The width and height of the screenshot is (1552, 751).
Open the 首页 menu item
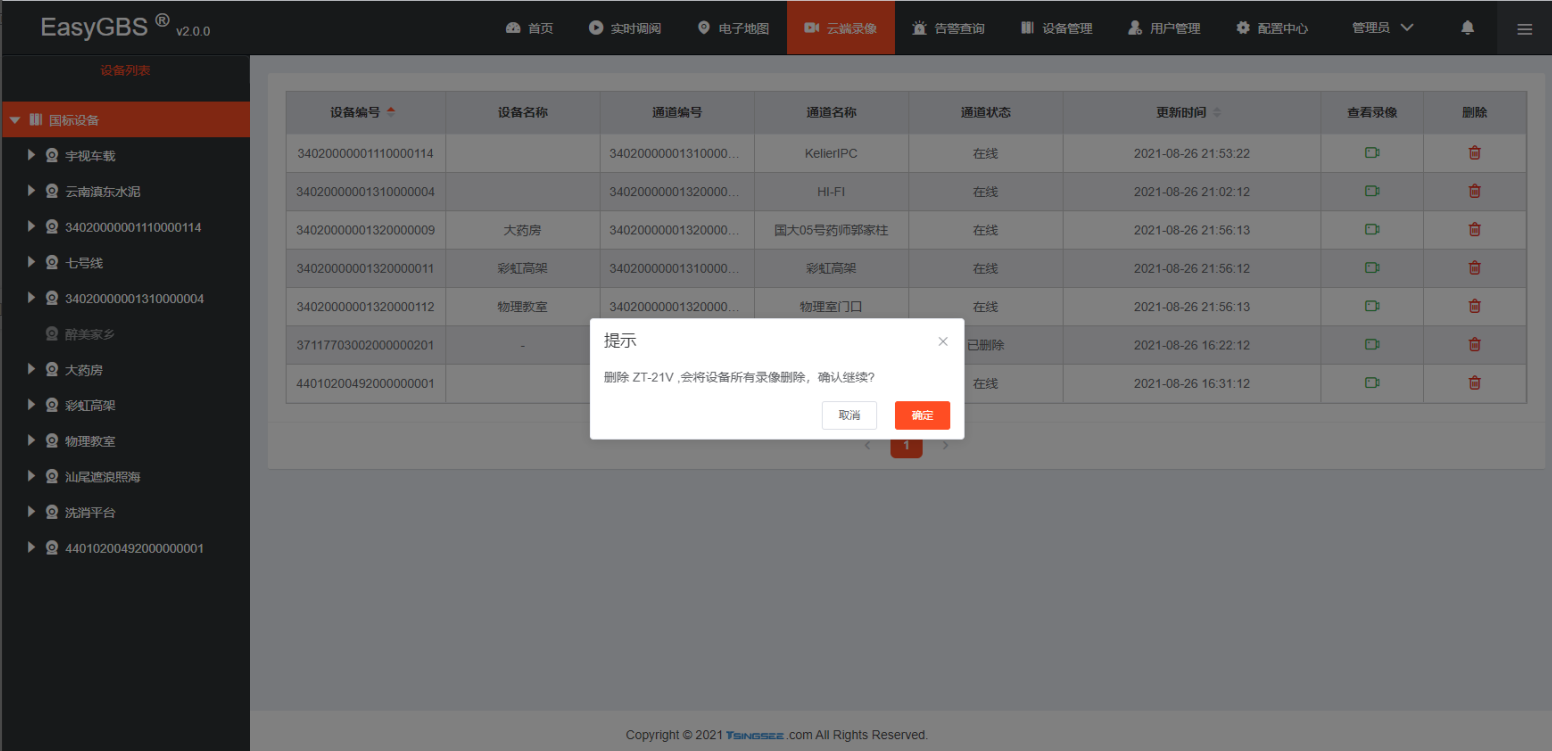(x=530, y=28)
